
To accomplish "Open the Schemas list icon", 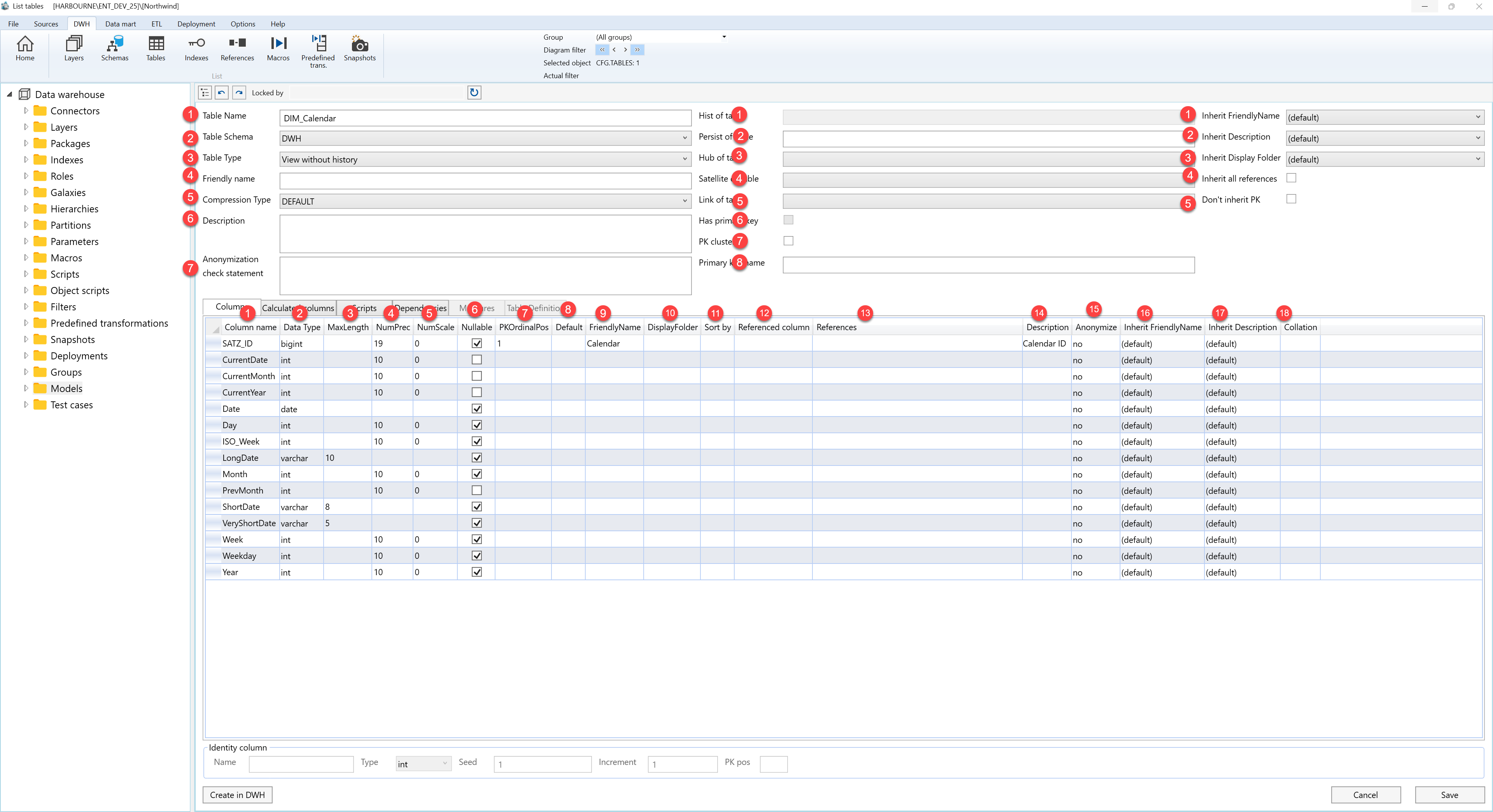I will 115,48.
